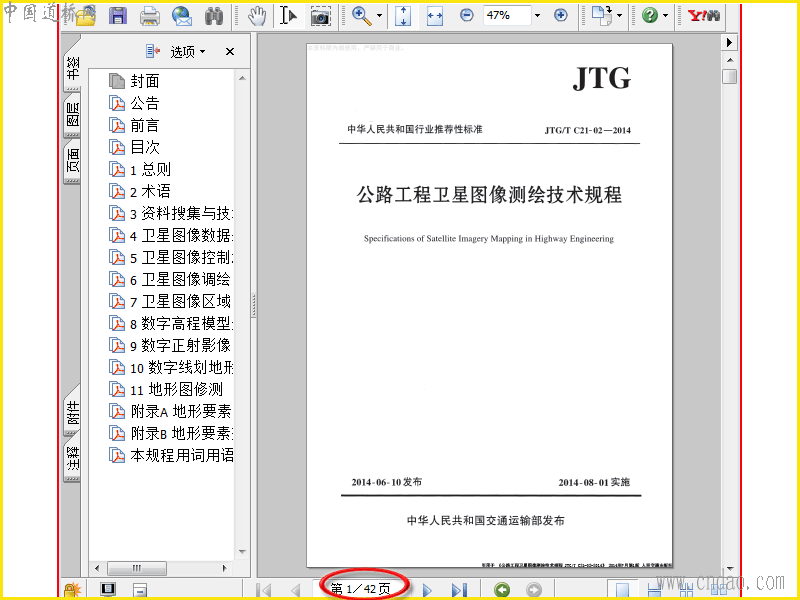
Task: Open the binoculars Search tool
Action: click(214, 16)
